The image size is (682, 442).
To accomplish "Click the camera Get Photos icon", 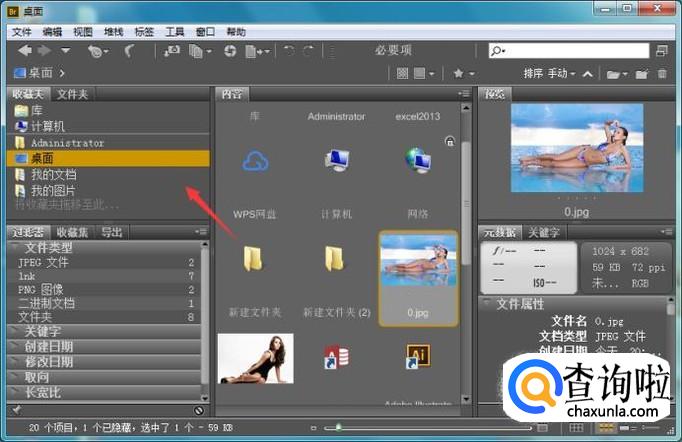I will pos(172,50).
